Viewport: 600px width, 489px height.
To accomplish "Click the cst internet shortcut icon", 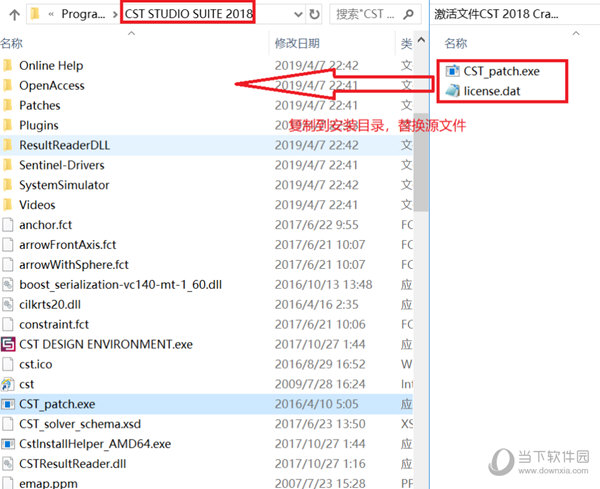I will [8, 384].
